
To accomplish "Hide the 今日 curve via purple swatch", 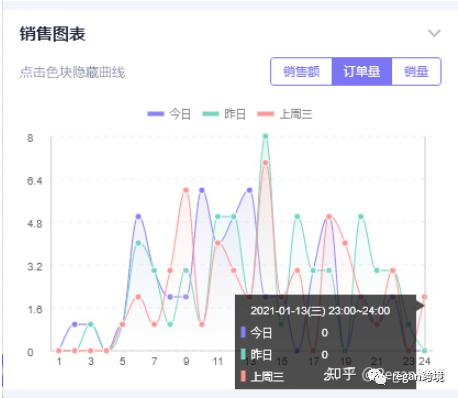I will pos(156,114).
